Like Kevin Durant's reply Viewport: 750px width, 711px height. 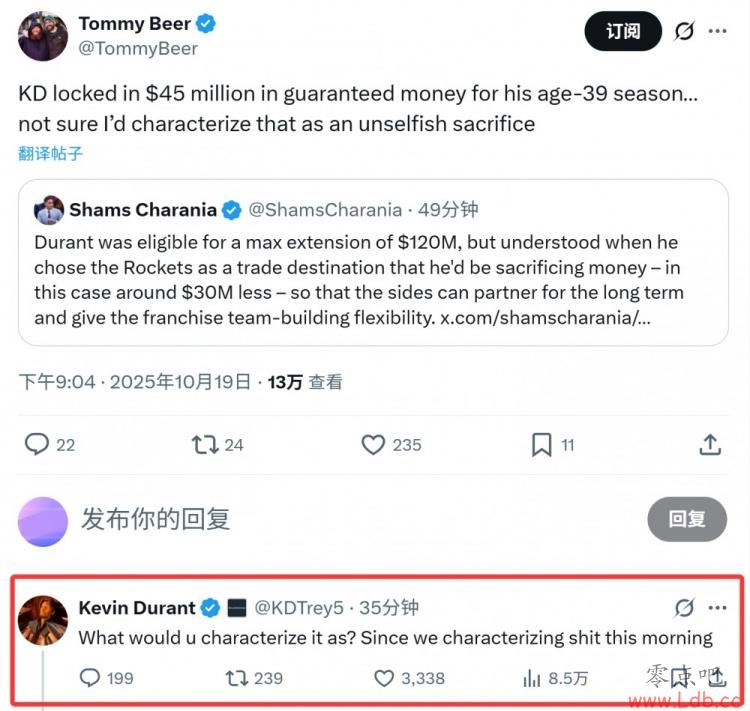385,678
